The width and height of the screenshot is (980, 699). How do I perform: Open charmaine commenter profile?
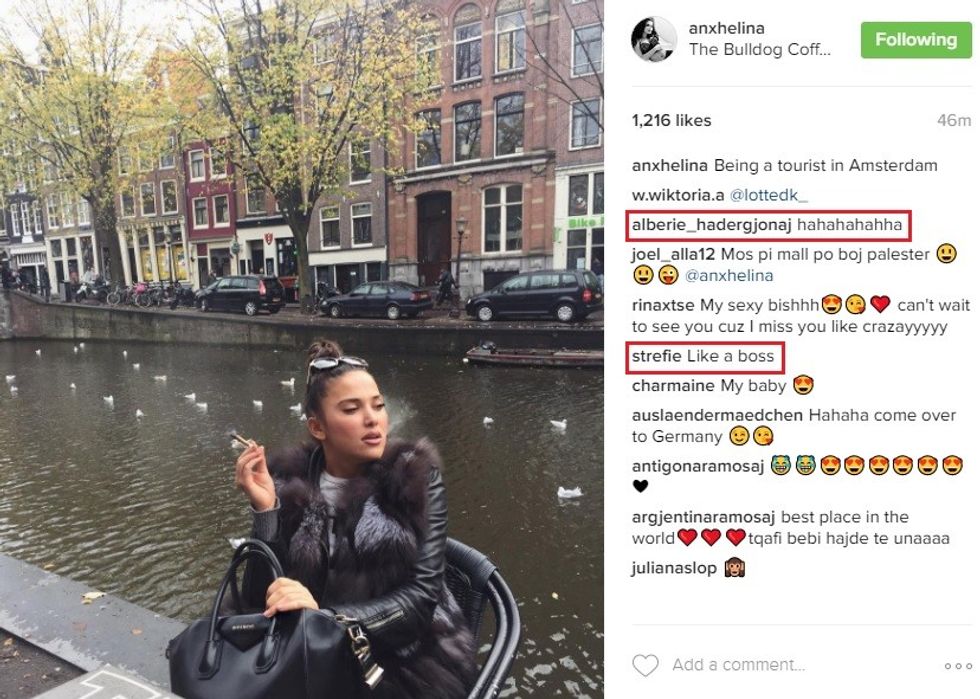pyautogui.click(x=673, y=386)
